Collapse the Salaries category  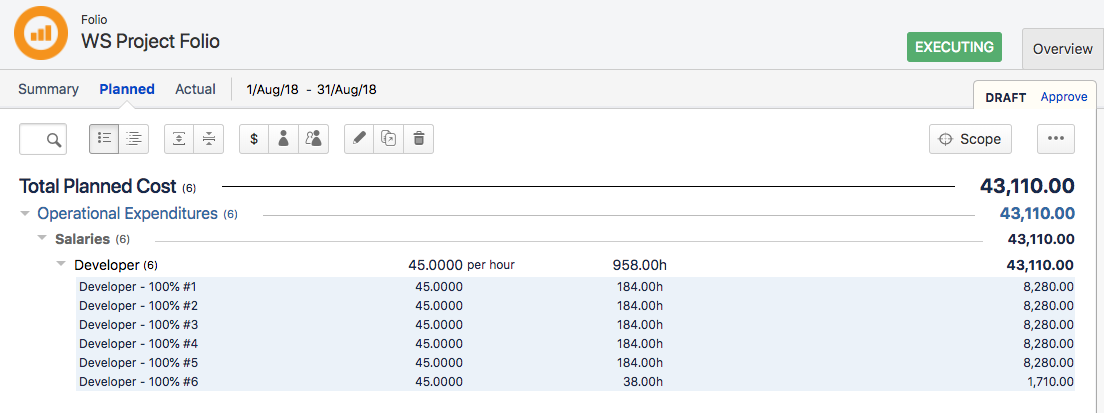pyautogui.click(x=42, y=239)
